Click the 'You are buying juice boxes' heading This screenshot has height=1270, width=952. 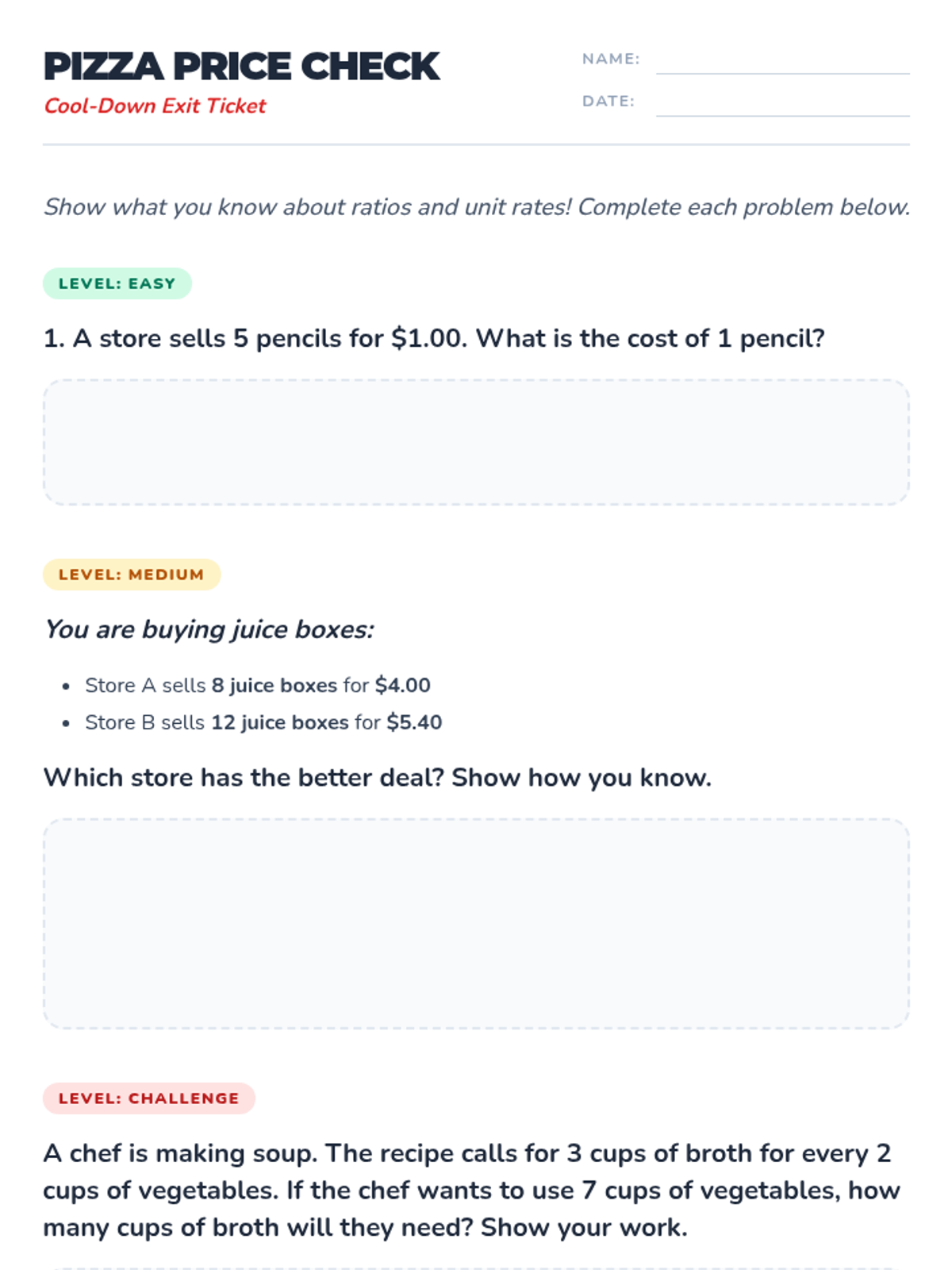209,629
